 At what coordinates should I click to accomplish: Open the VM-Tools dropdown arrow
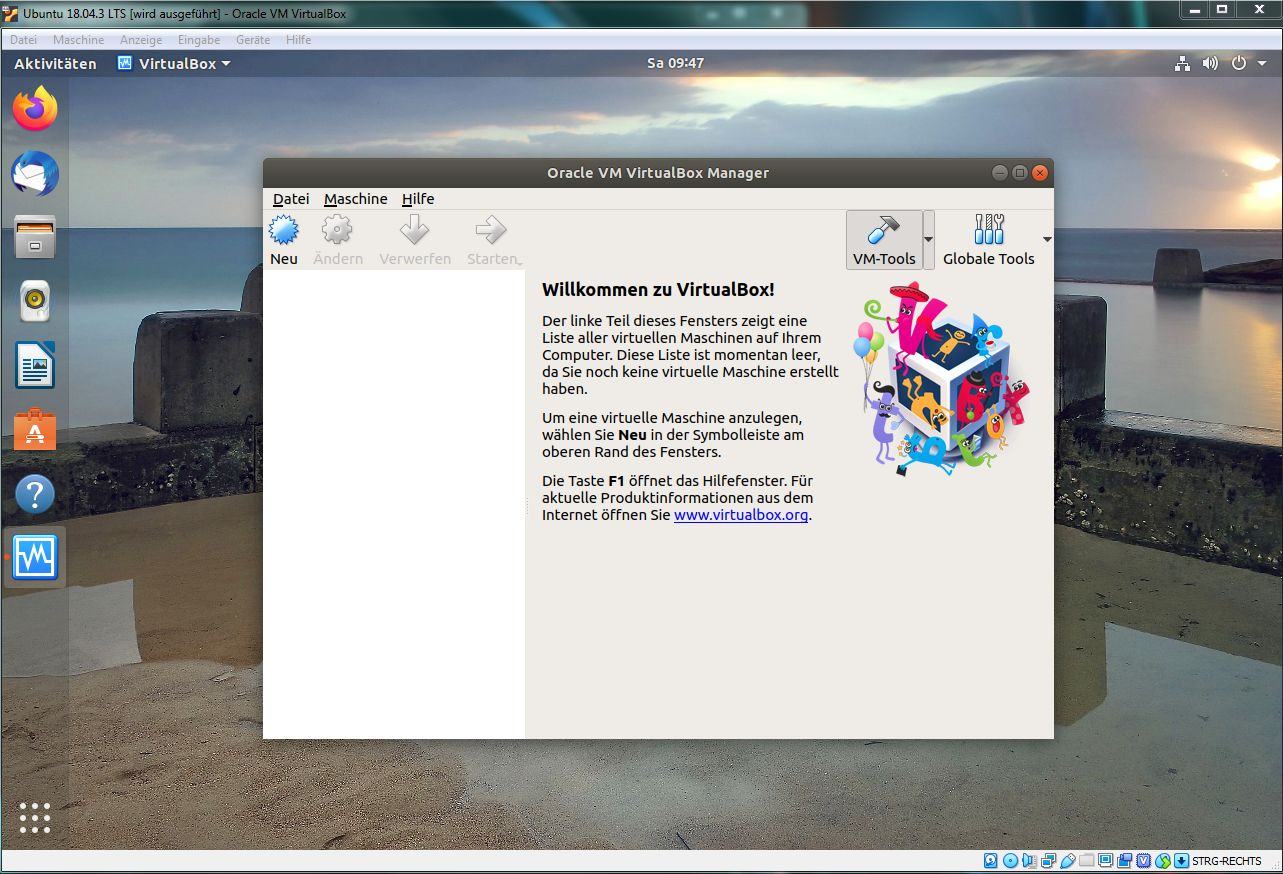coord(929,240)
